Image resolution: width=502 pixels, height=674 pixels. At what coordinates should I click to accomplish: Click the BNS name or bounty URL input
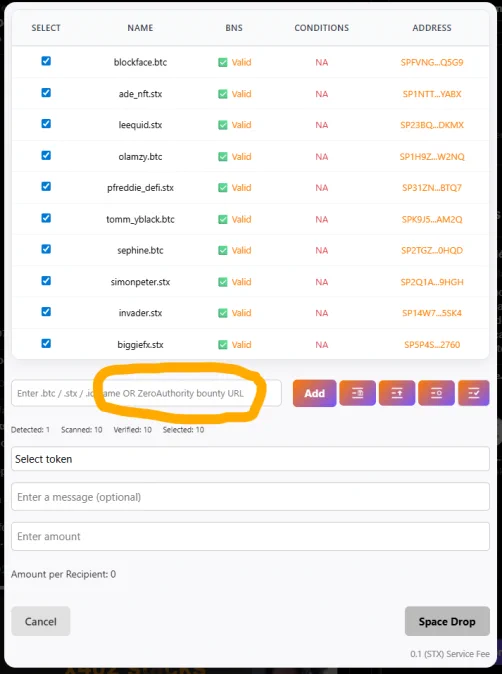(146, 393)
